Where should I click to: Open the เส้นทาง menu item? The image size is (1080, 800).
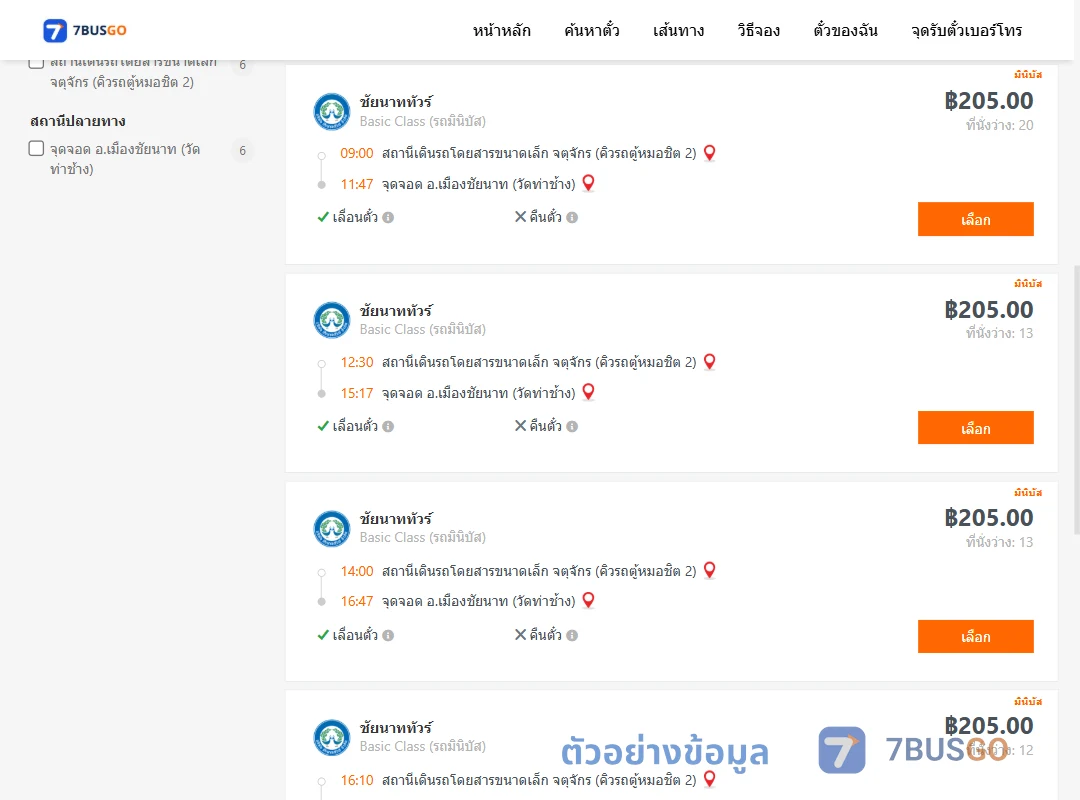[678, 30]
